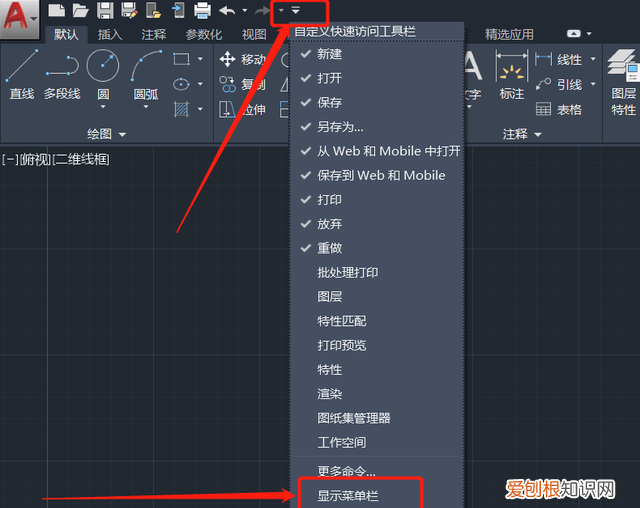Switch to the 精选应用 ribbon tab

[x=509, y=34]
